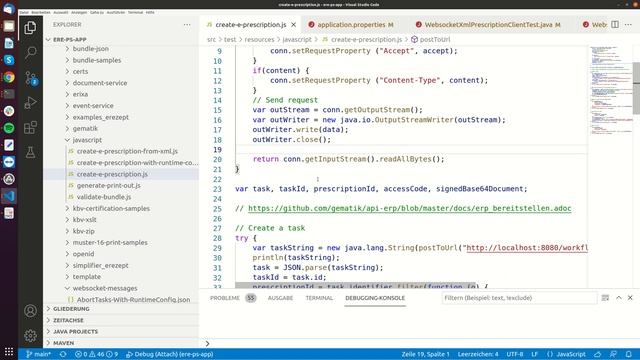Viewport: 640px width, 360px height.
Task: Expand the bundle-json folder
Action: point(91,49)
